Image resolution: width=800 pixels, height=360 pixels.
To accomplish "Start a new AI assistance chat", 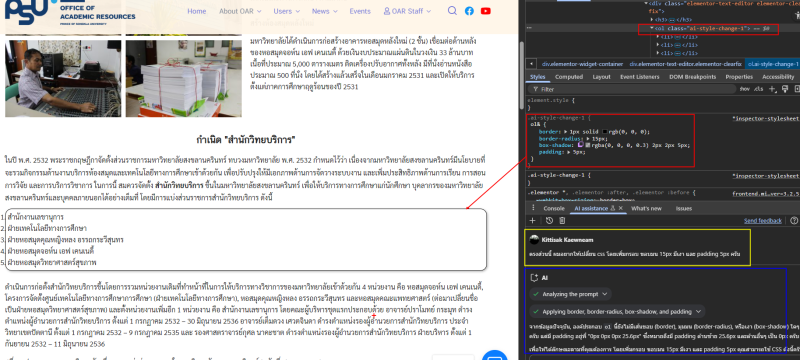I will pyautogui.click(x=532, y=220).
